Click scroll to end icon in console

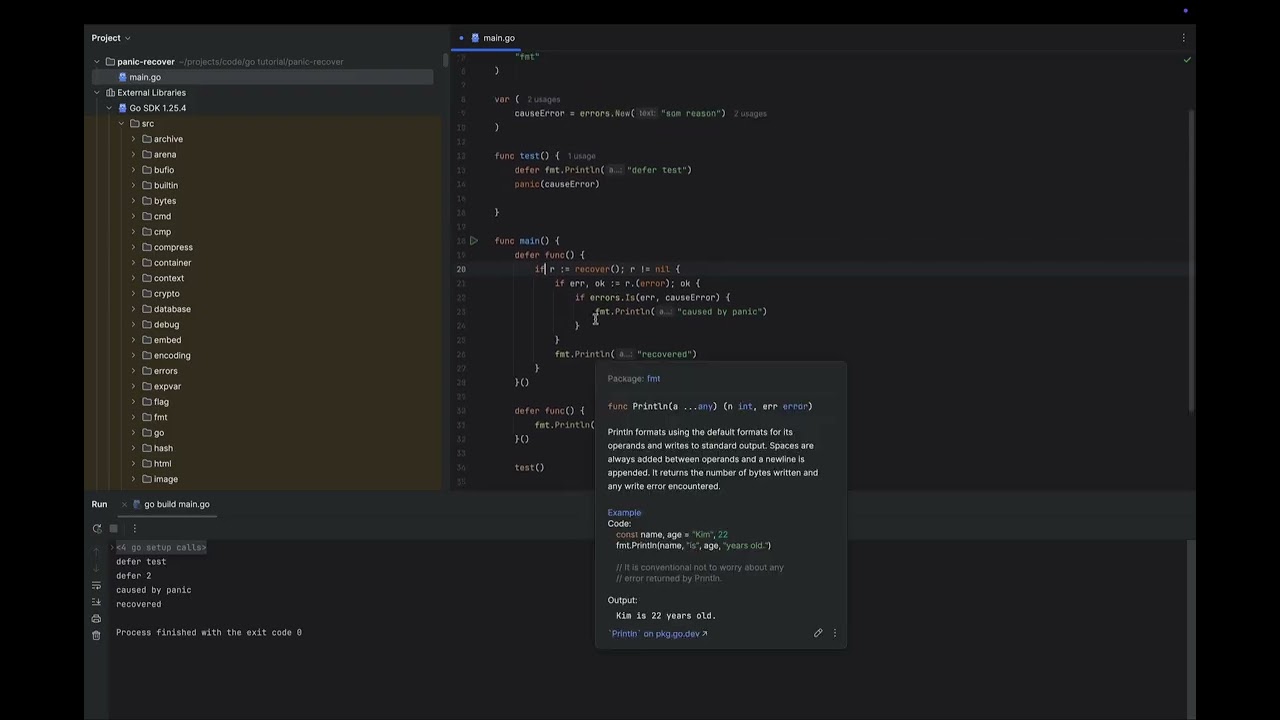click(x=96, y=602)
